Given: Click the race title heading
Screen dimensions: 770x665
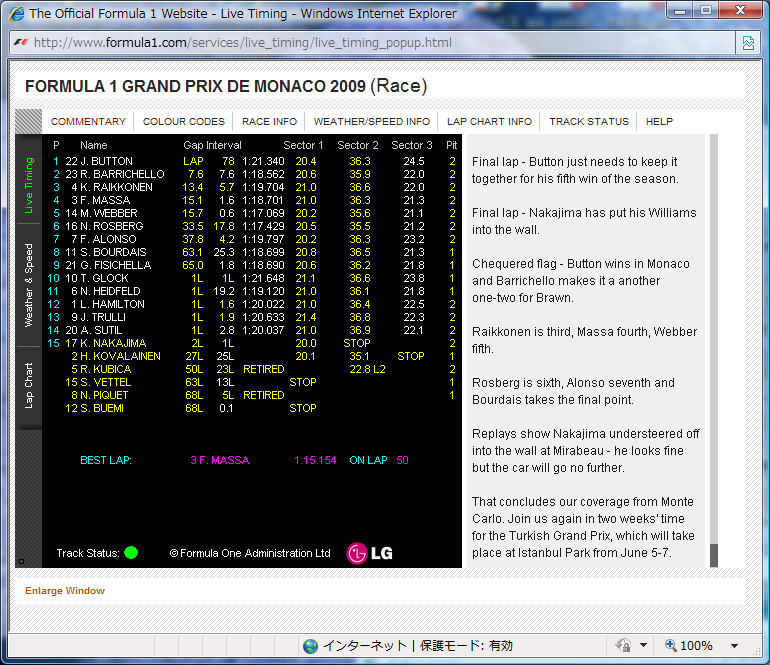Looking at the screenshot, I should coord(226,86).
